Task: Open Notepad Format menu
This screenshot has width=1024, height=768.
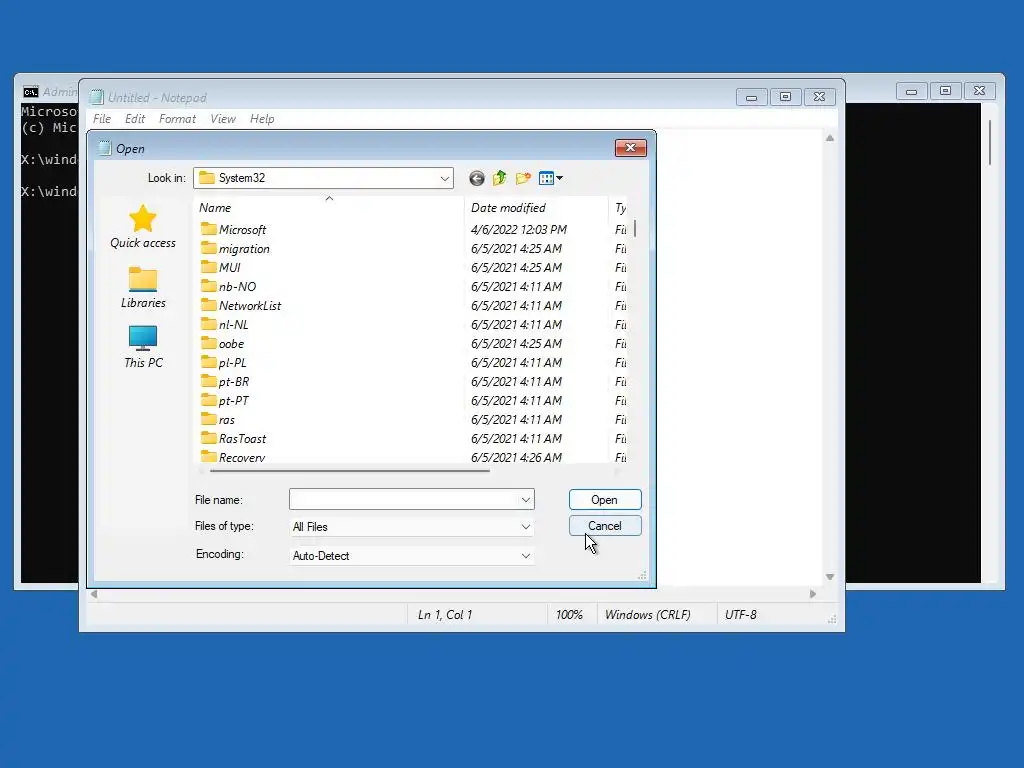Action: (x=177, y=119)
